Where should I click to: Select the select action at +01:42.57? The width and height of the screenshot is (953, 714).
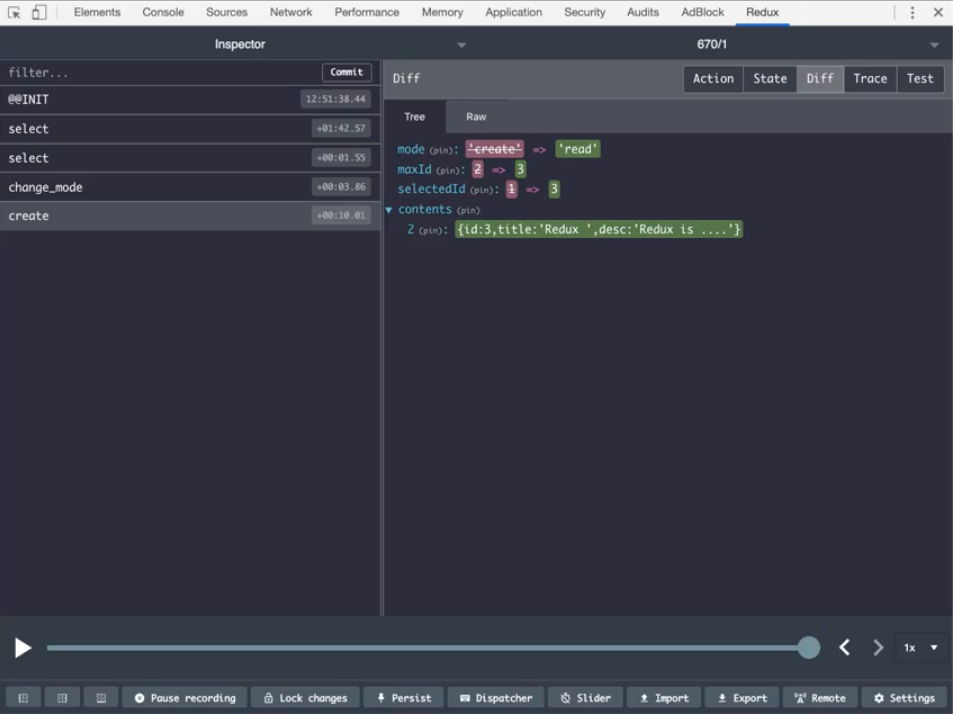[x=190, y=128]
